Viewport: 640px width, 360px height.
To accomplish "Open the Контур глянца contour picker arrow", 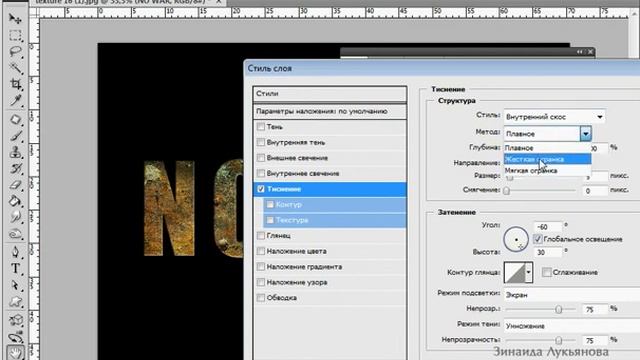I will tap(529, 272).
